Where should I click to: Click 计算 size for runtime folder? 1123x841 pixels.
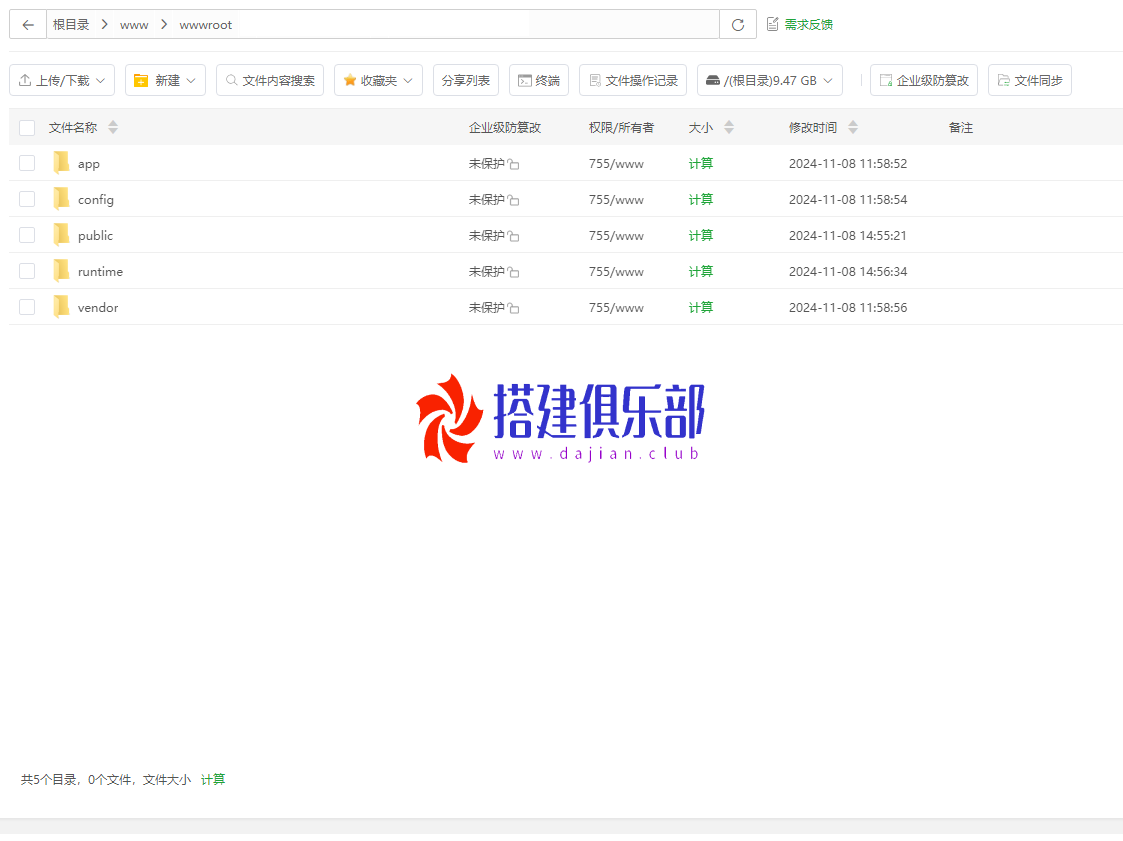[x=700, y=271]
